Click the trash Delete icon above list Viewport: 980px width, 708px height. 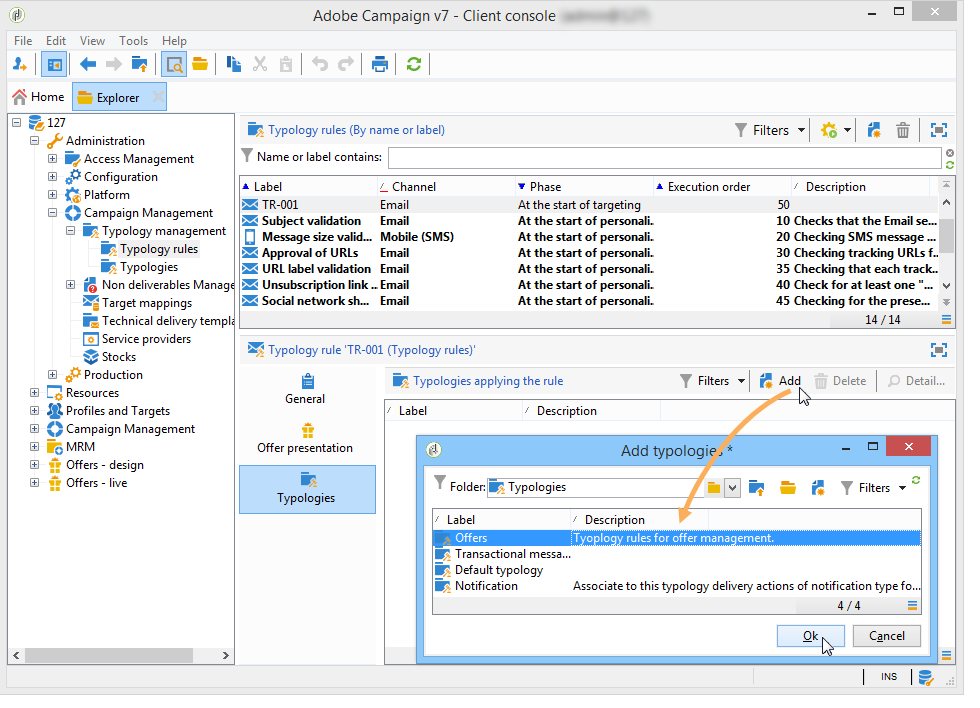click(903, 130)
